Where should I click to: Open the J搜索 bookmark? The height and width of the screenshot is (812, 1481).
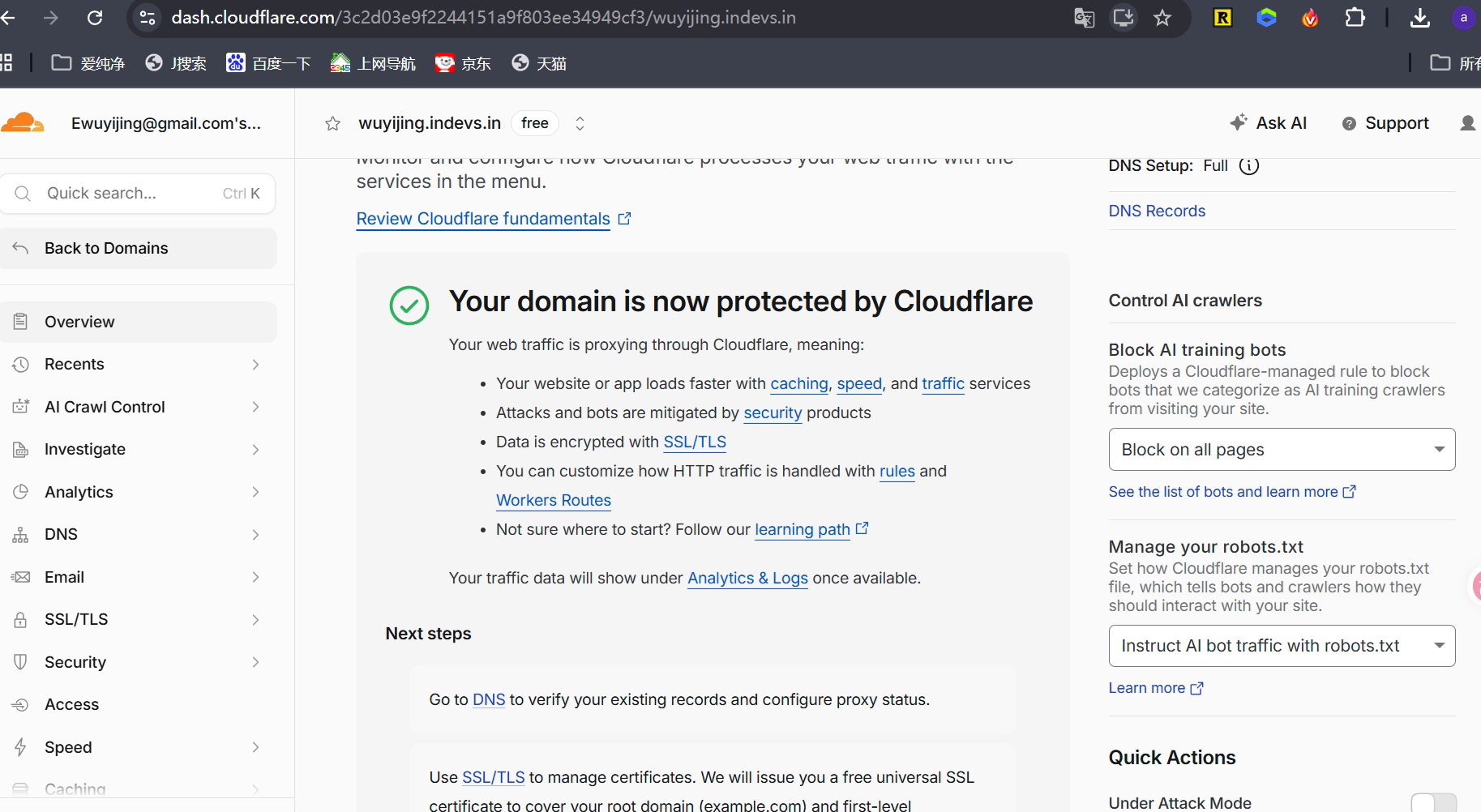[x=176, y=63]
